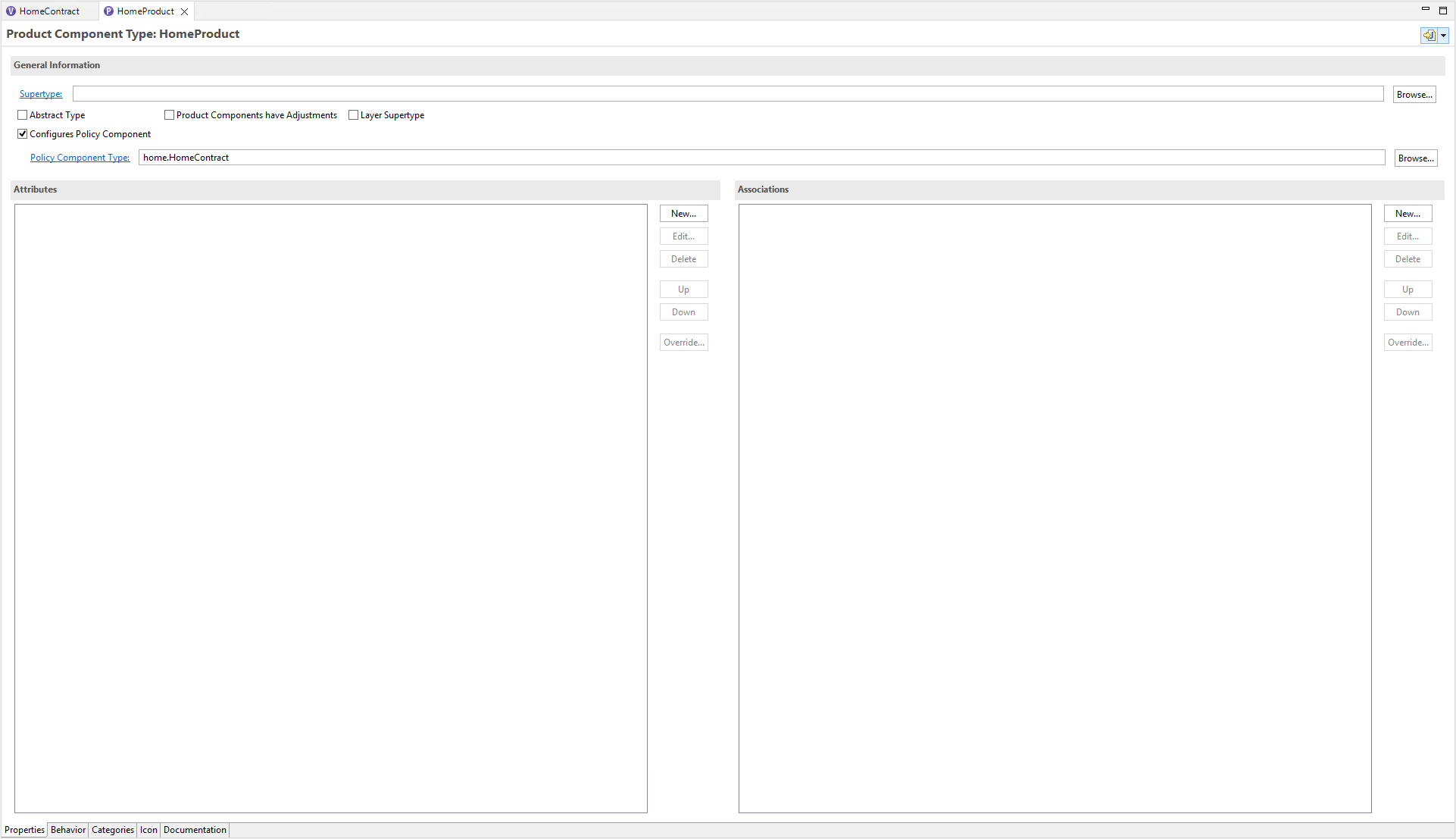
Task: Open the Categories tab
Action: 112,829
